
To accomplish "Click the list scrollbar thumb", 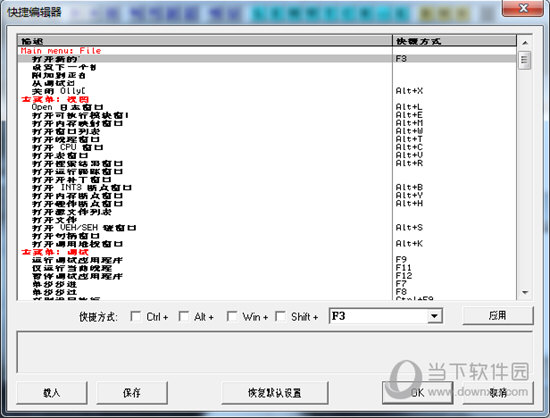I will pyautogui.click(x=525, y=61).
